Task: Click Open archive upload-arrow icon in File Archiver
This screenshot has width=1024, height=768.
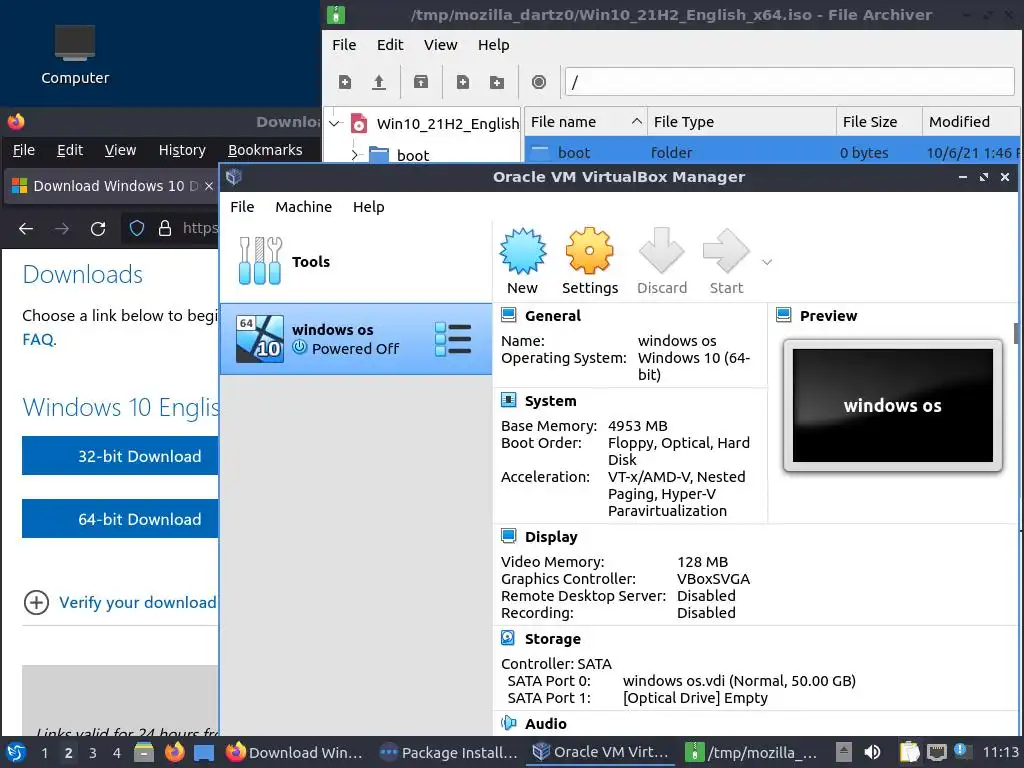Action: pyautogui.click(x=379, y=82)
